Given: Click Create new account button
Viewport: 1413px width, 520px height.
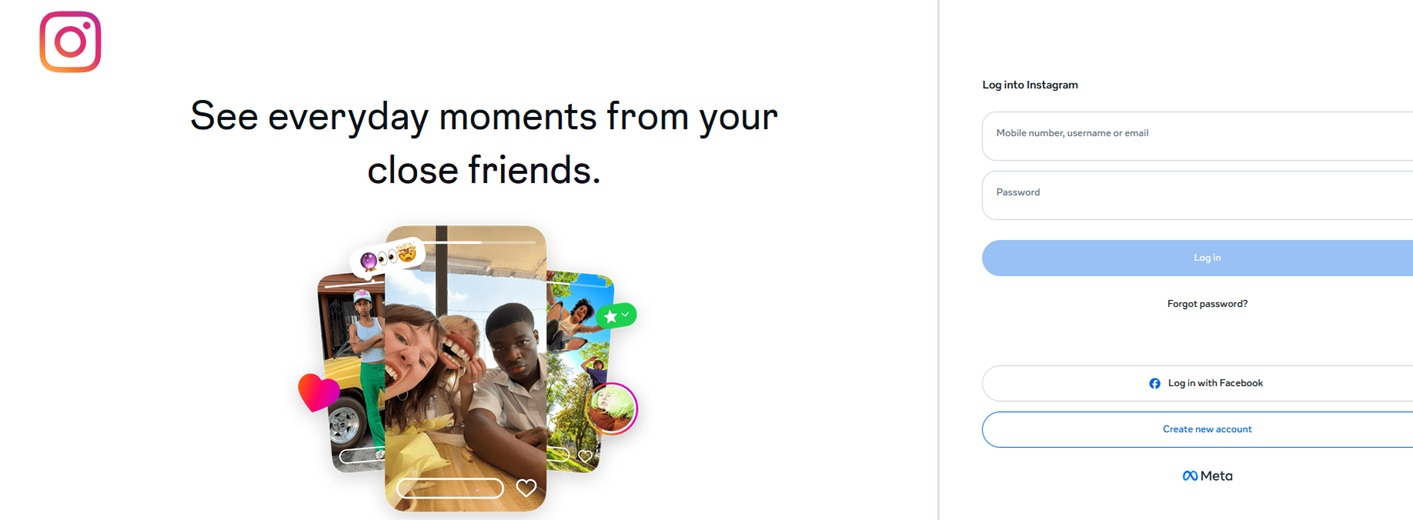Looking at the screenshot, I should (x=1207, y=430).
